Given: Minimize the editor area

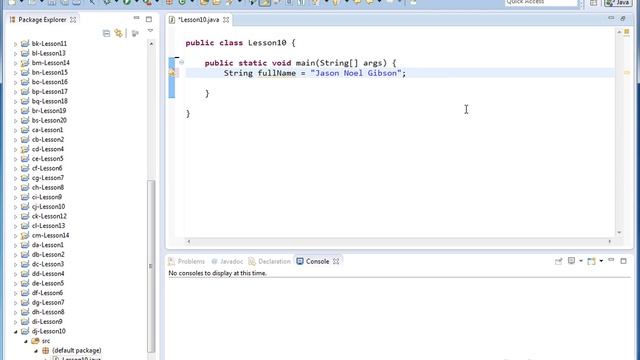Looking at the screenshot, I should click(611, 18).
